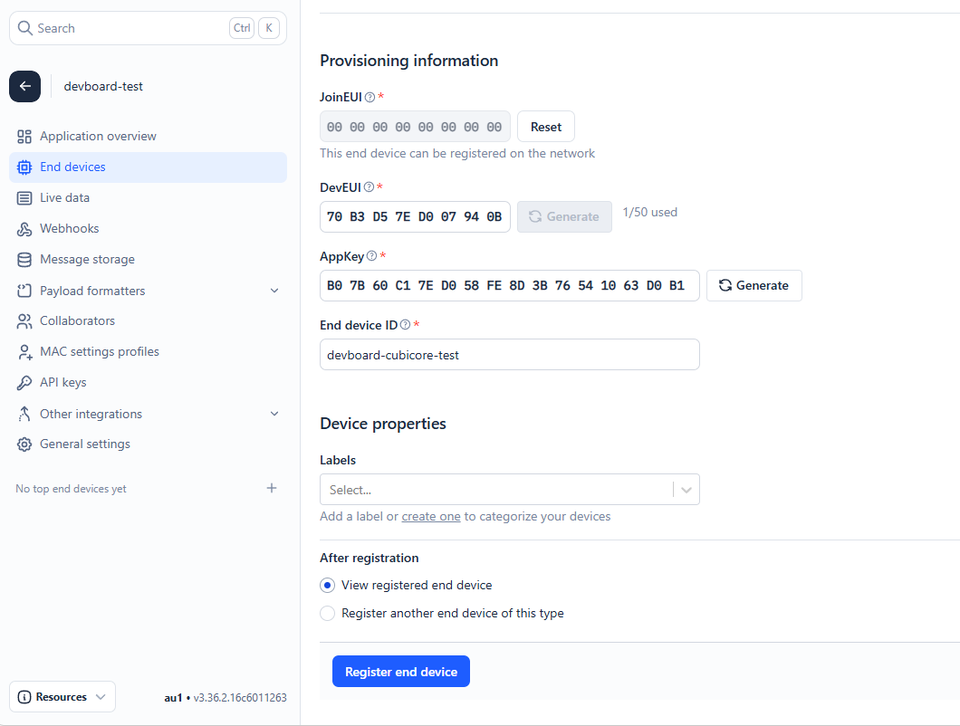Open JoinEUI help tooltip icon
The width and height of the screenshot is (960, 726).
(x=370, y=97)
